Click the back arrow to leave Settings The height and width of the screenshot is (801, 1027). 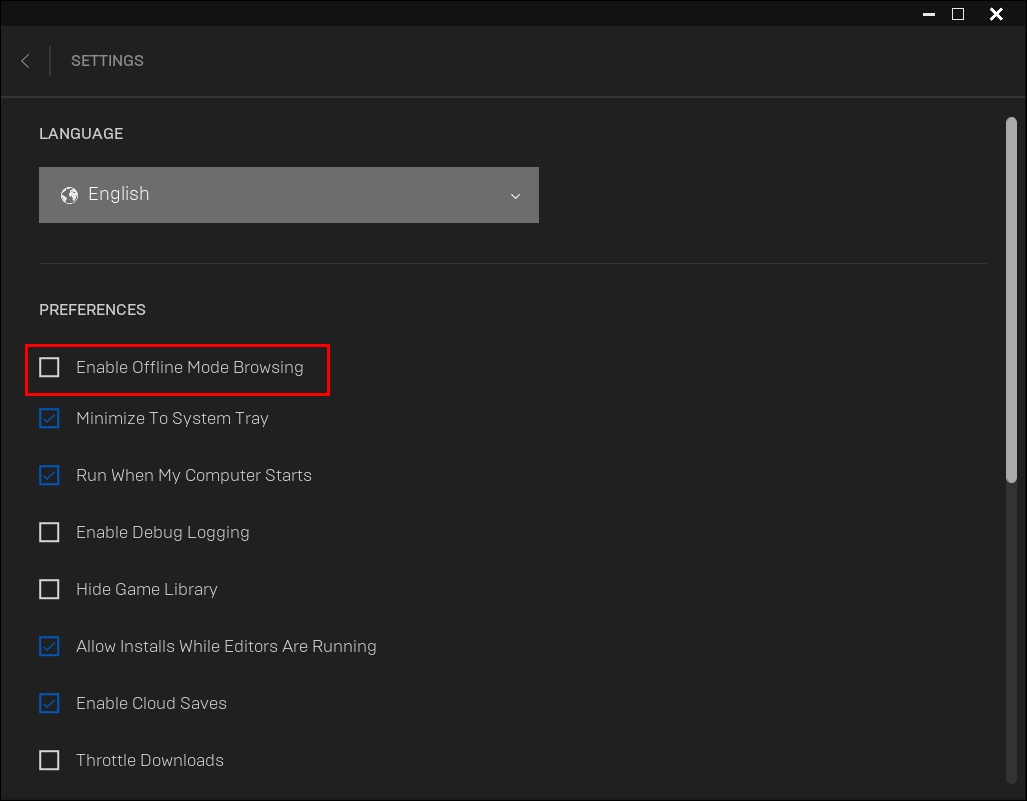(x=25, y=61)
